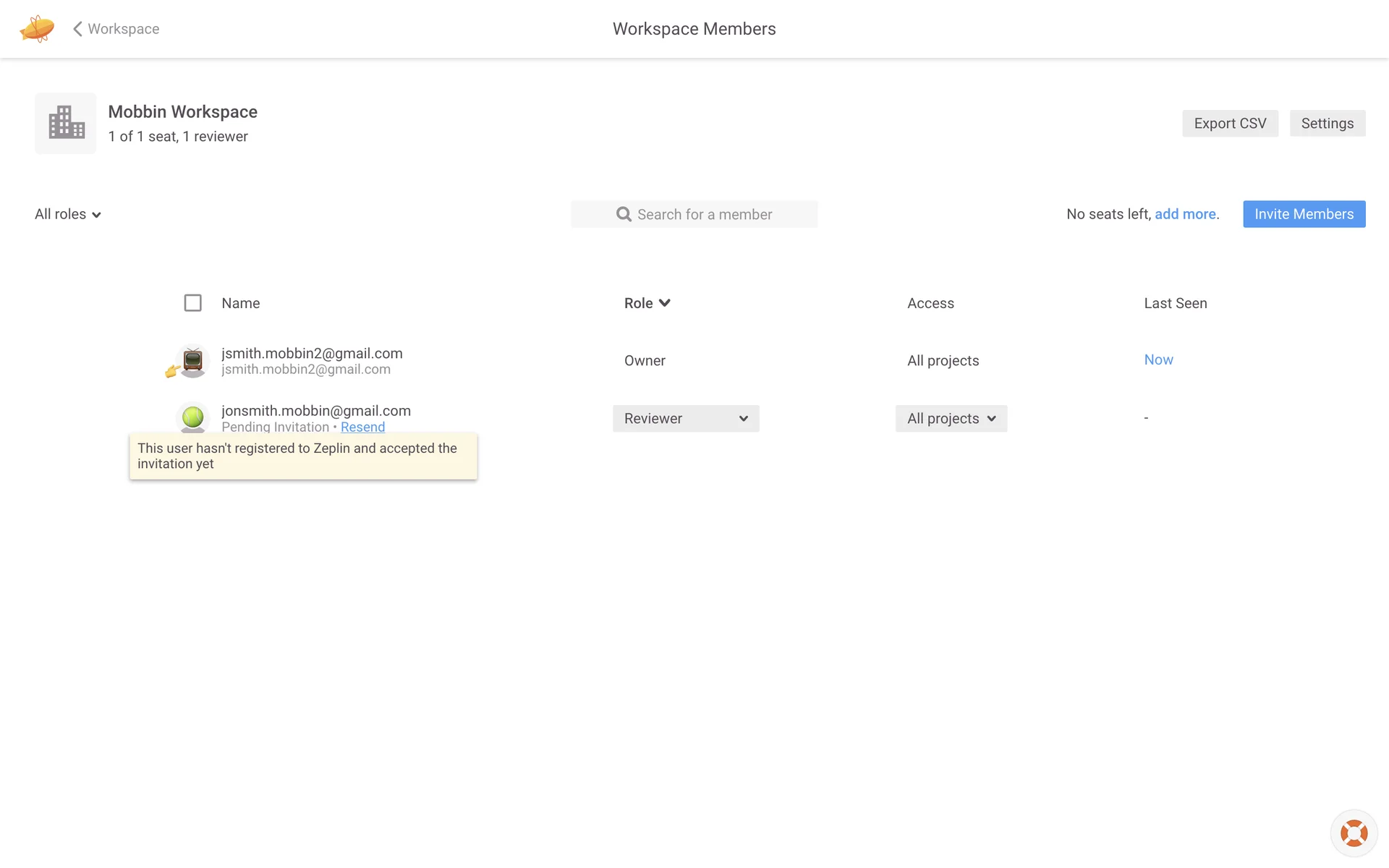Click jonsmith.mobbin tennis ball avatar
Screen dimensions: 1389x868
click(x=192, y=417)
